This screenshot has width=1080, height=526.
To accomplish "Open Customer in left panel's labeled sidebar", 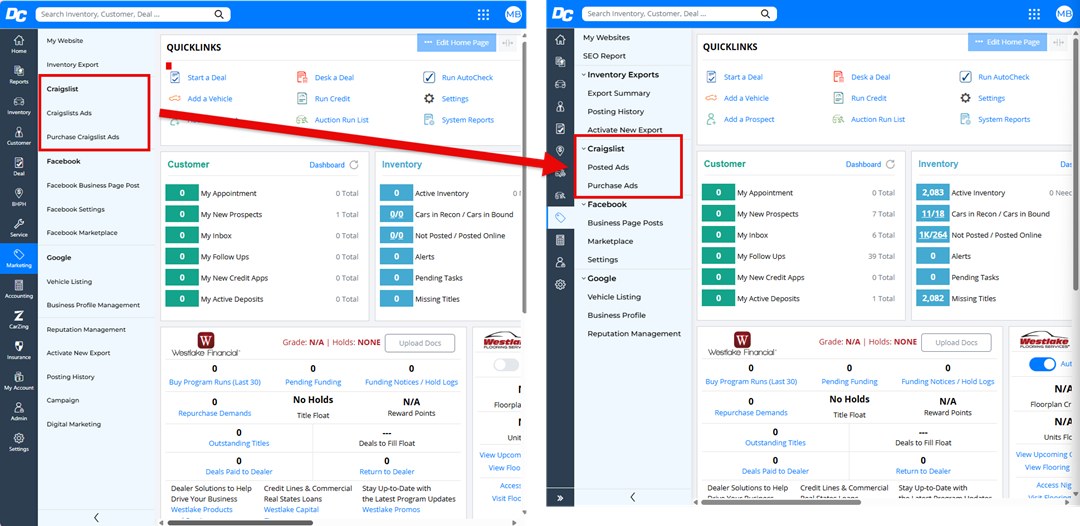I will (x=19, y=136).
